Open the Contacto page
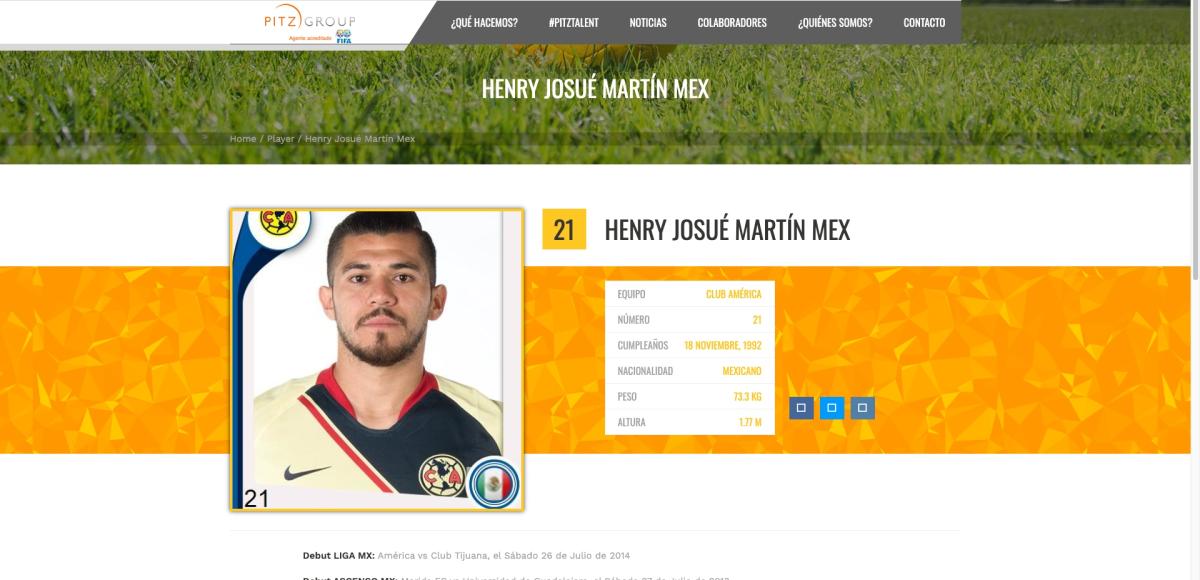Screen dimensions: 1200x580 (x=924, y=22)
